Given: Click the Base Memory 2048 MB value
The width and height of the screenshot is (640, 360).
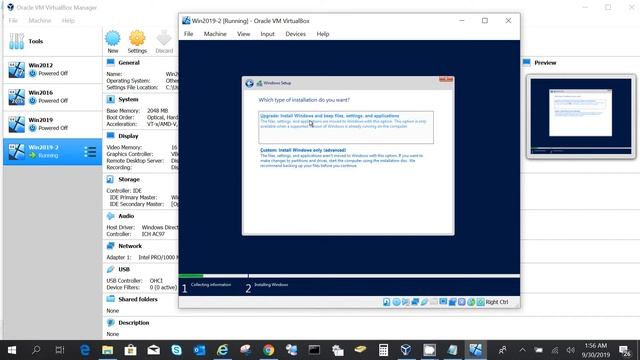Looking at the screenshot, I should coord(158,111).
